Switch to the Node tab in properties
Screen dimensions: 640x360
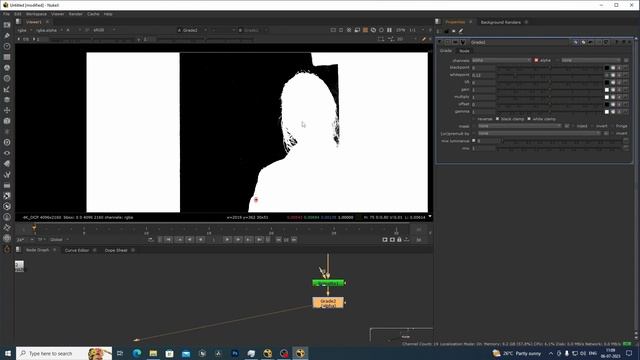[464, 51]
